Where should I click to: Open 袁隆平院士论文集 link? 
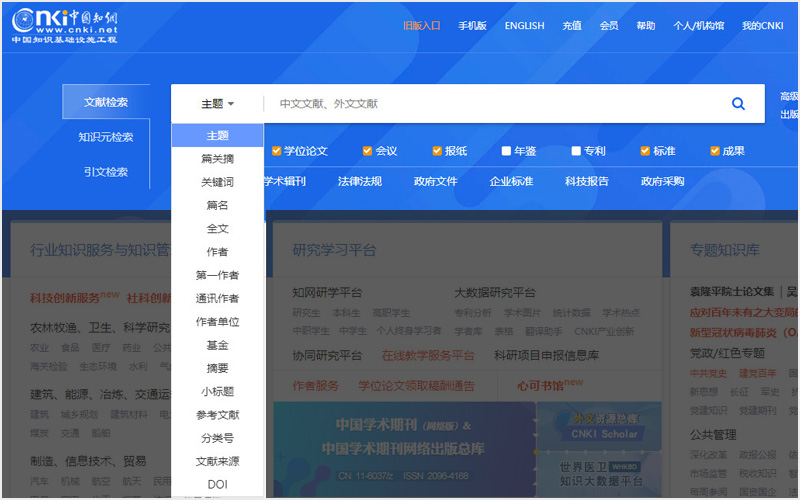click(732, 292)
